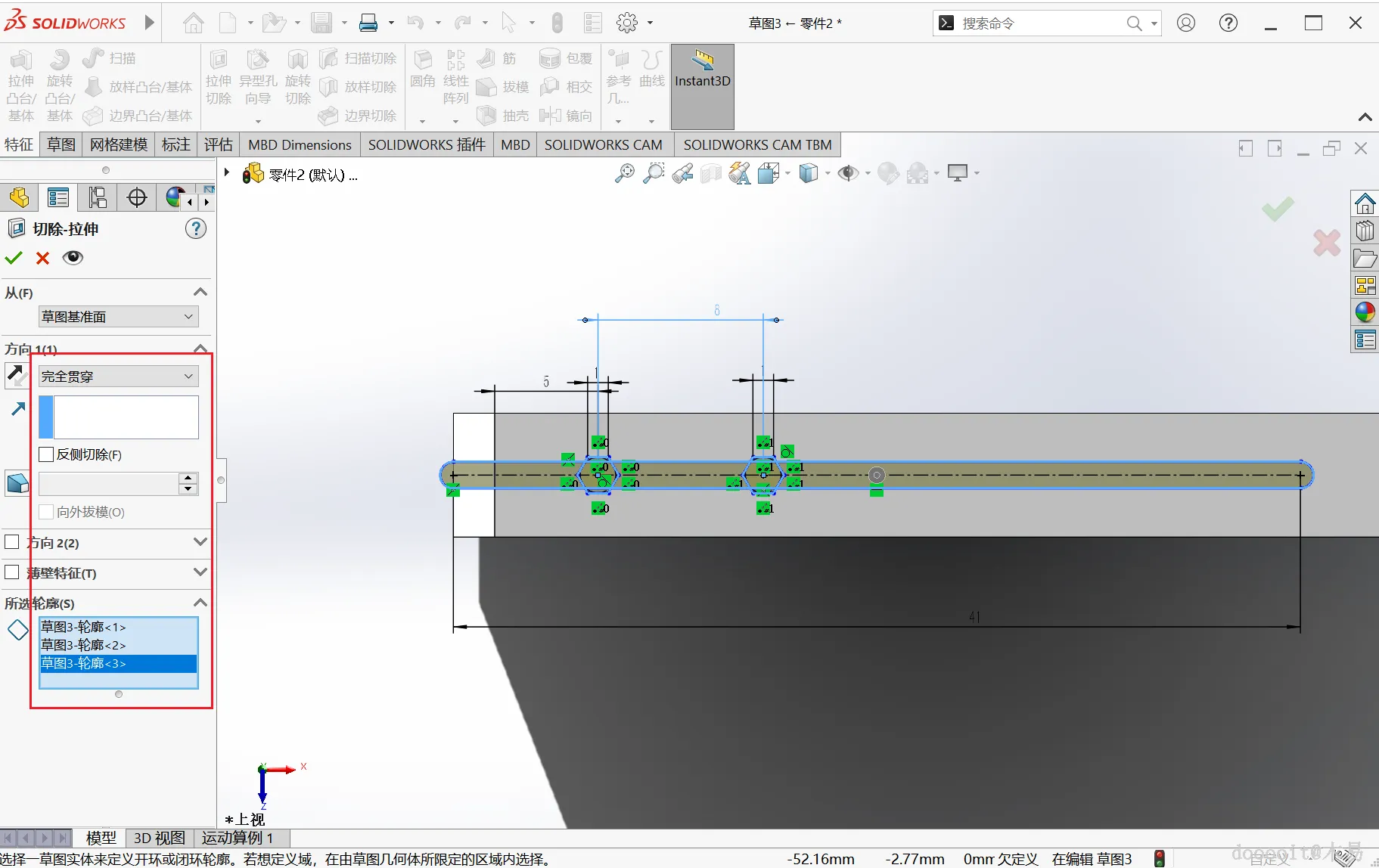Viewport: 1379px width, 868px height.
Task: Open the 草图基准面 start condition dropdown
Action: click(x=118, y=317)
